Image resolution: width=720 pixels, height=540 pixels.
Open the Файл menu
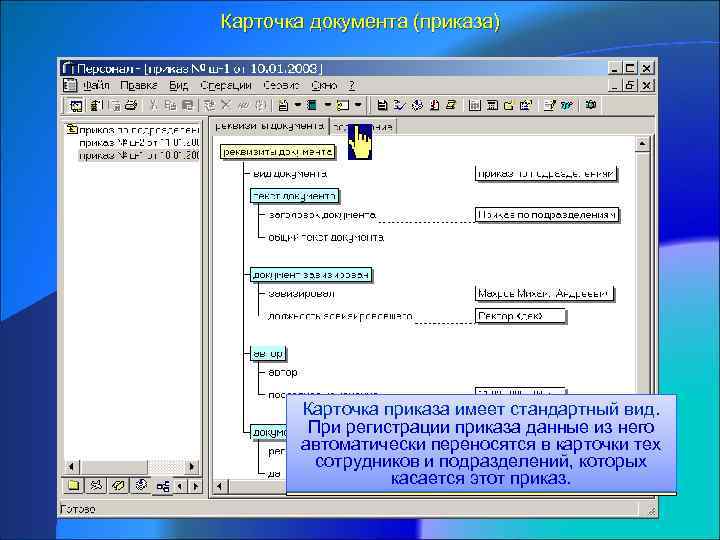96,85
